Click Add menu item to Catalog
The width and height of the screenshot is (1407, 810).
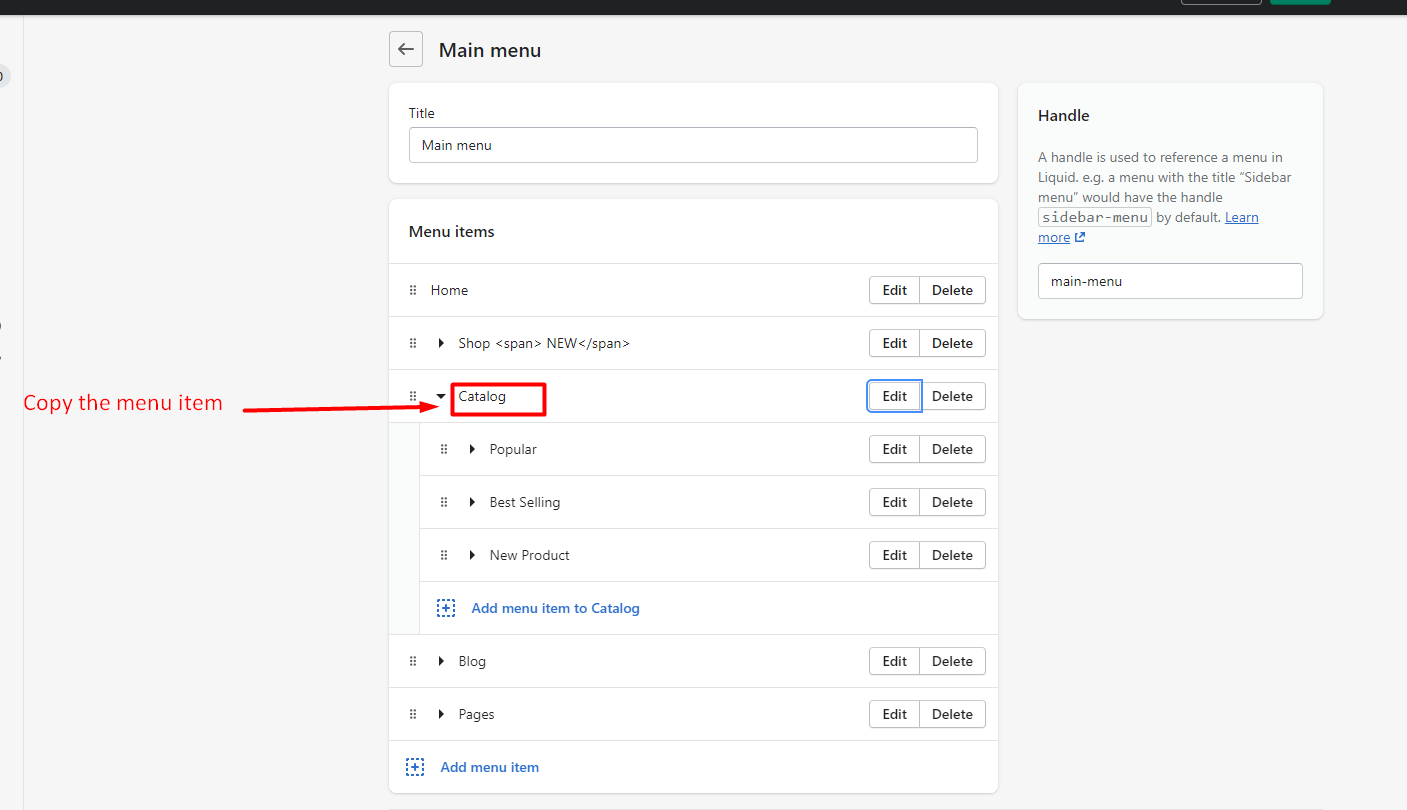tap(555, 607)
